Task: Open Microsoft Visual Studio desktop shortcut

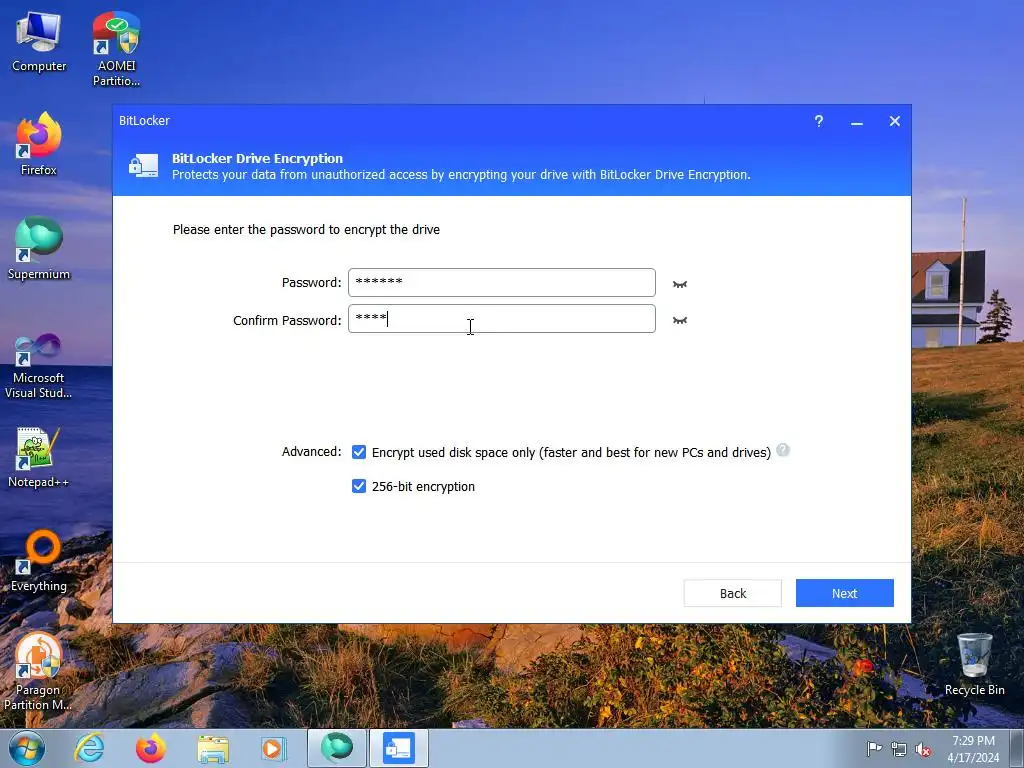Action: coord(39,366)
